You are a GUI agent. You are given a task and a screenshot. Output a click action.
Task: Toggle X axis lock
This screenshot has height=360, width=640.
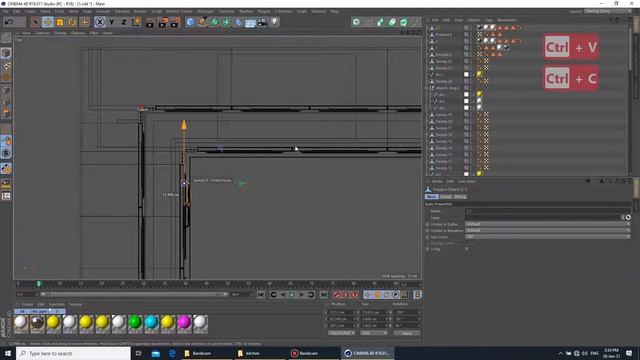(x=100, y=22)
